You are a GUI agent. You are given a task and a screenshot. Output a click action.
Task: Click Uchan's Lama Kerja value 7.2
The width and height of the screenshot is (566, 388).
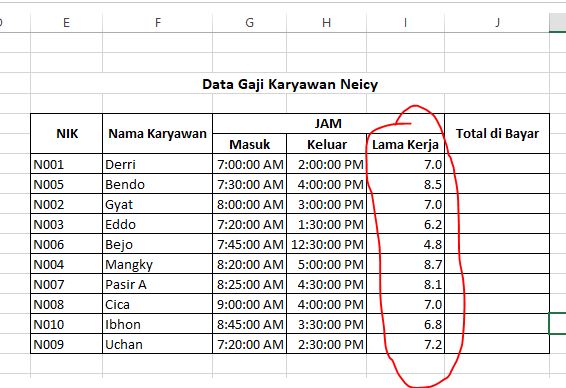pos(405,344)
